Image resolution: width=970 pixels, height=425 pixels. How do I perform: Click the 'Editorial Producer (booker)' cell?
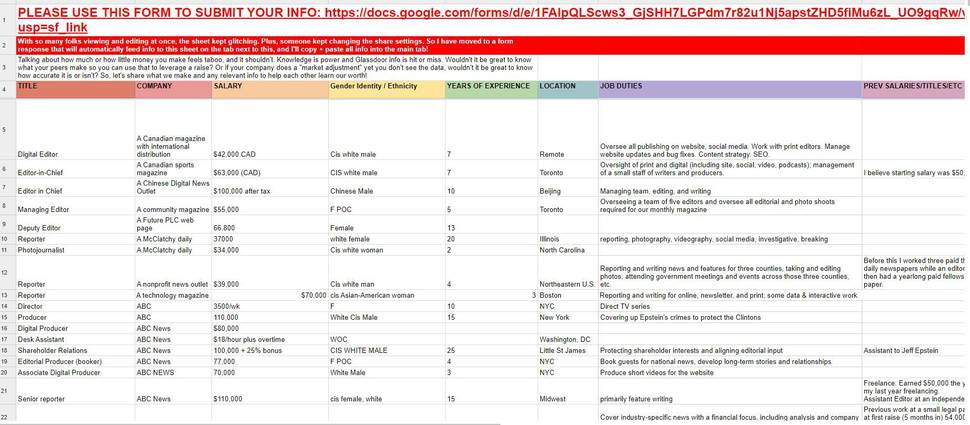(75, 362)
